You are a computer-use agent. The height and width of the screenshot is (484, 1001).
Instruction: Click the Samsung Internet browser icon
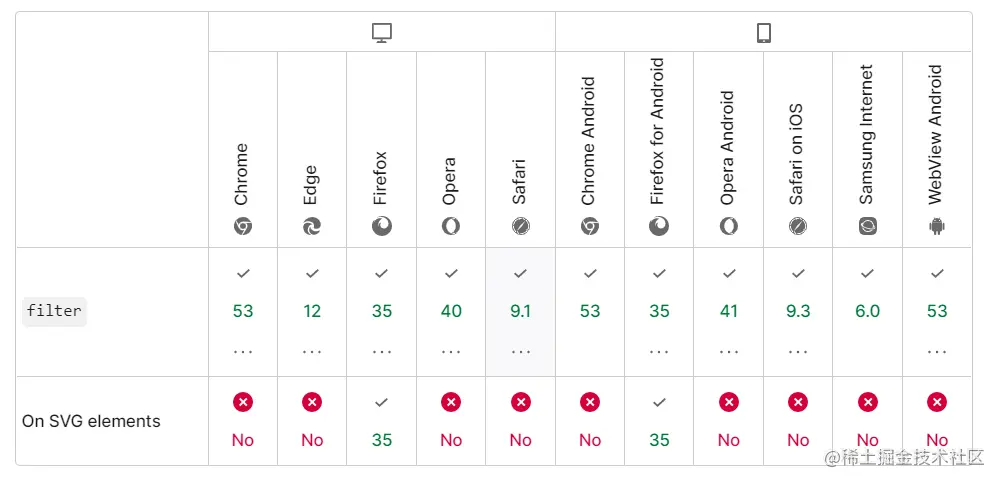tap(867, 227)
